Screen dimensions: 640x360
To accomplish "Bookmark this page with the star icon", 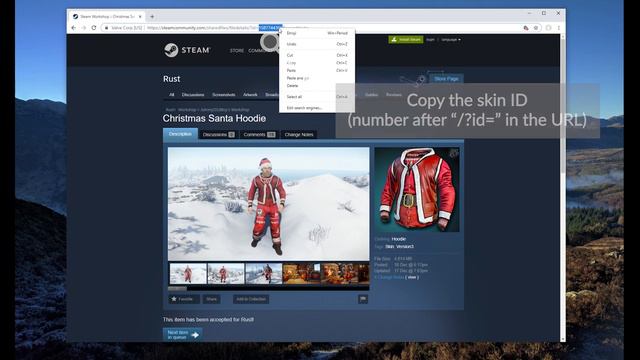I will click(536, 28).
